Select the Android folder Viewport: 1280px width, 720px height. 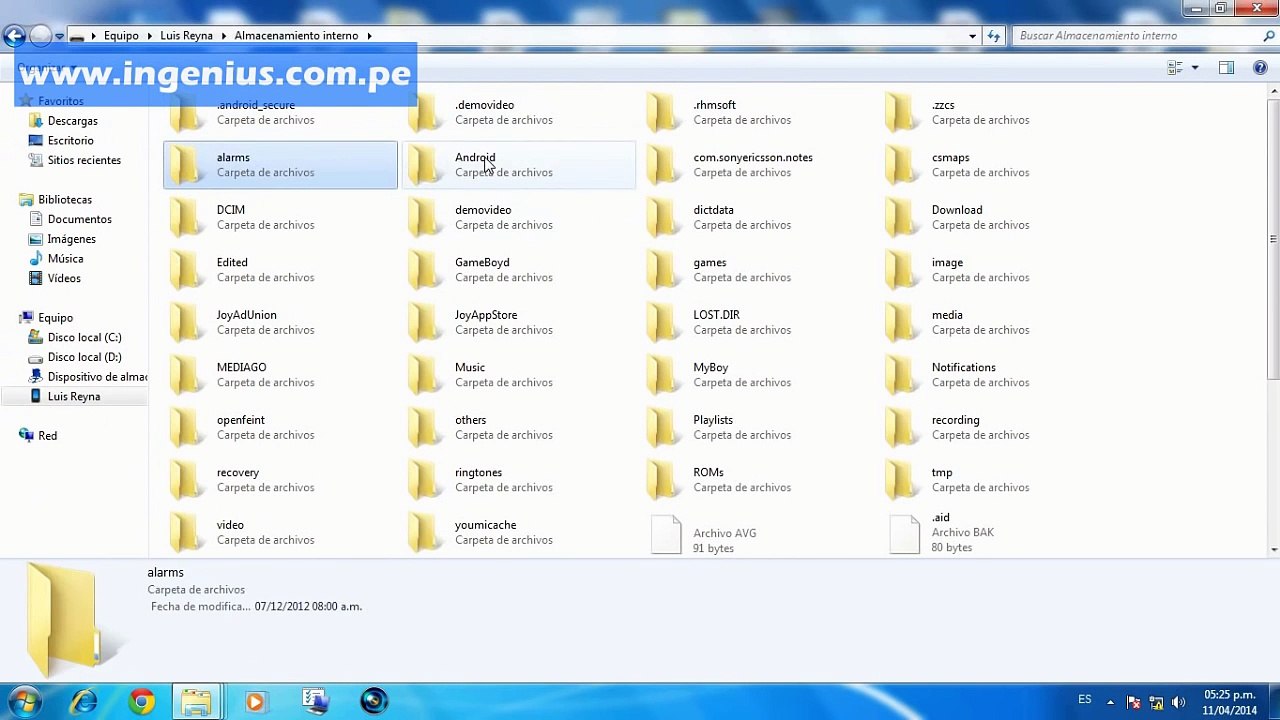518,165
